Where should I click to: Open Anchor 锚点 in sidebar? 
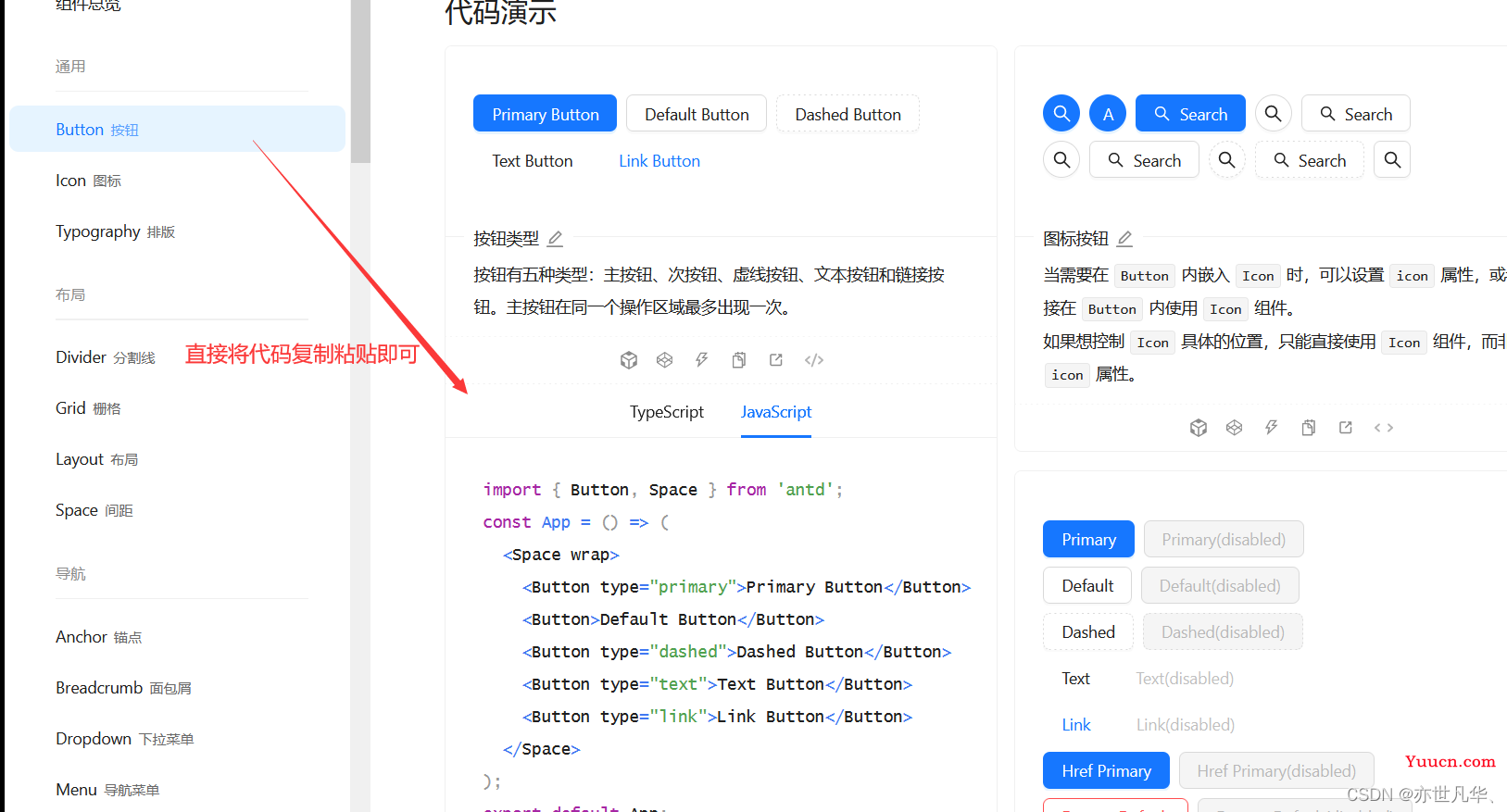[x=177, y=636]
